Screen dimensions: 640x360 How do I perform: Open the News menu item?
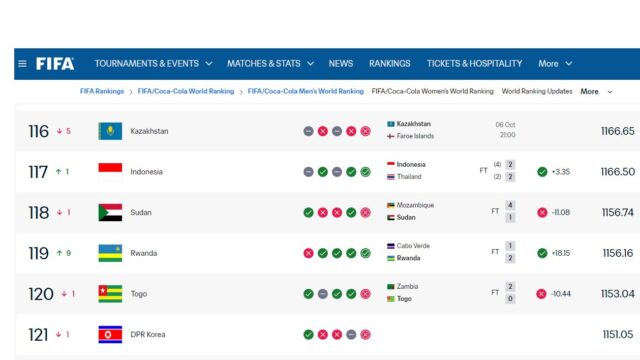click(x=341, y=64)
